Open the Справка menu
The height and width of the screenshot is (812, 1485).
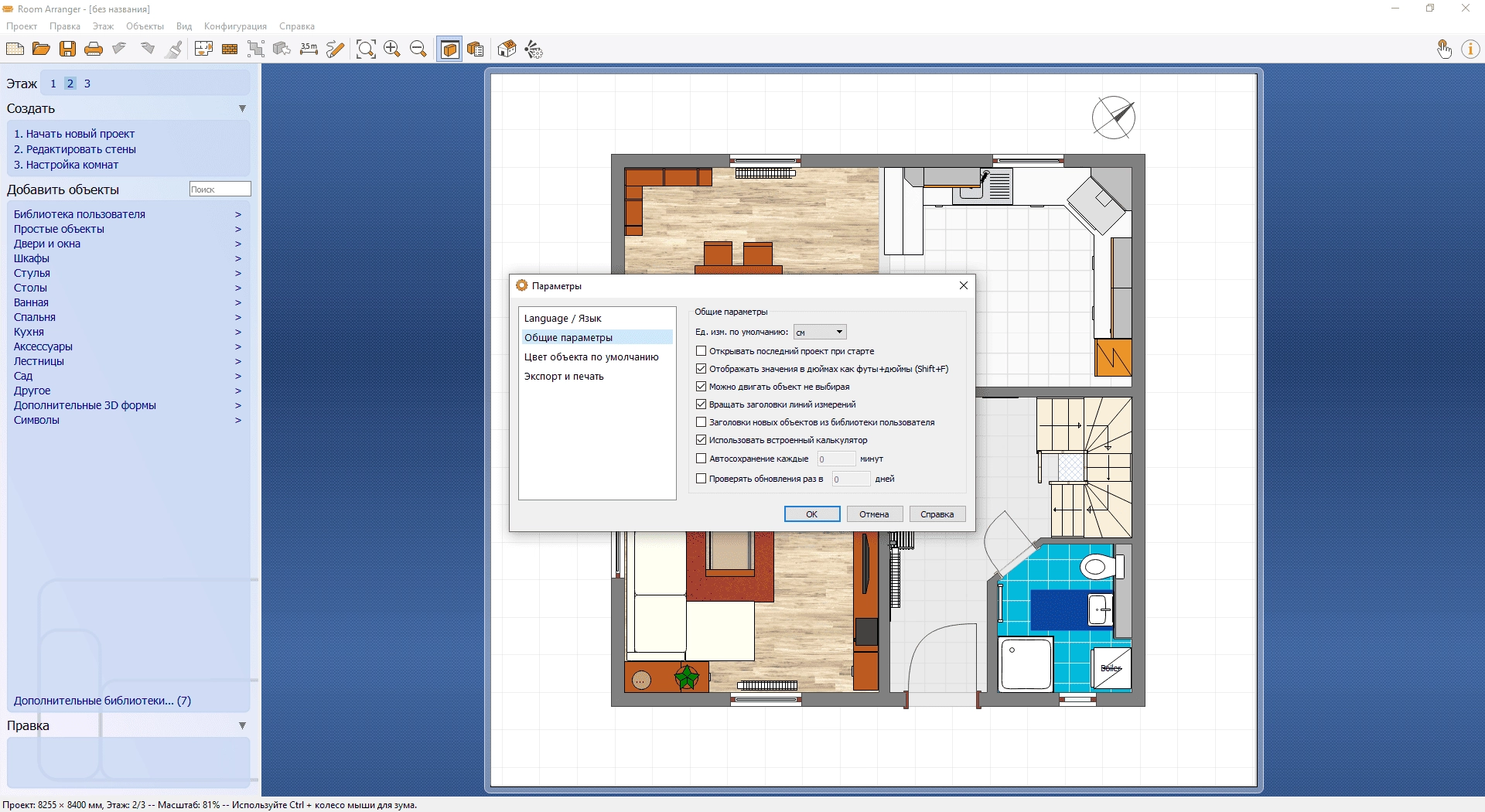coord(297,26)
